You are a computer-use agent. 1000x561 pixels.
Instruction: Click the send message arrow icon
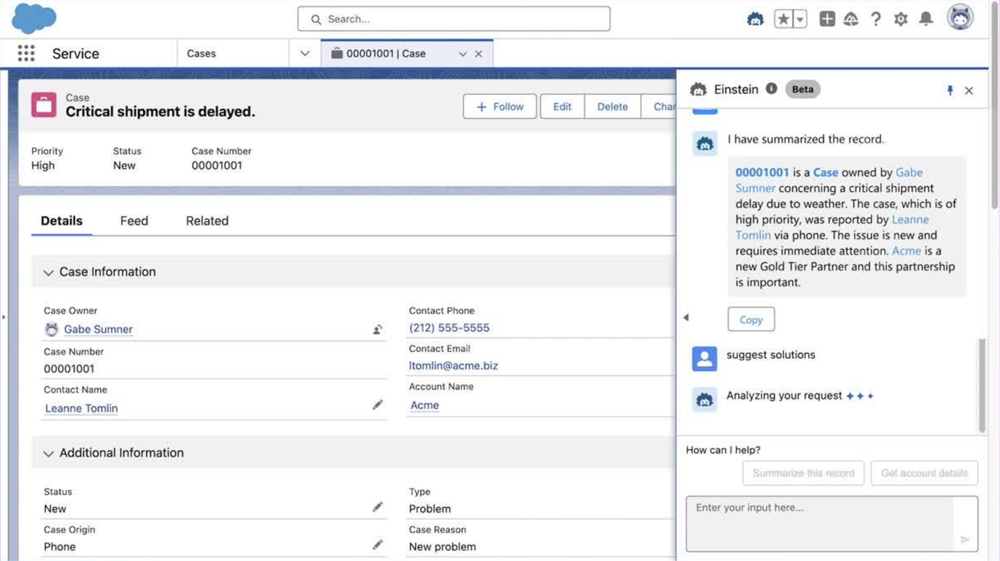[965, 539]
